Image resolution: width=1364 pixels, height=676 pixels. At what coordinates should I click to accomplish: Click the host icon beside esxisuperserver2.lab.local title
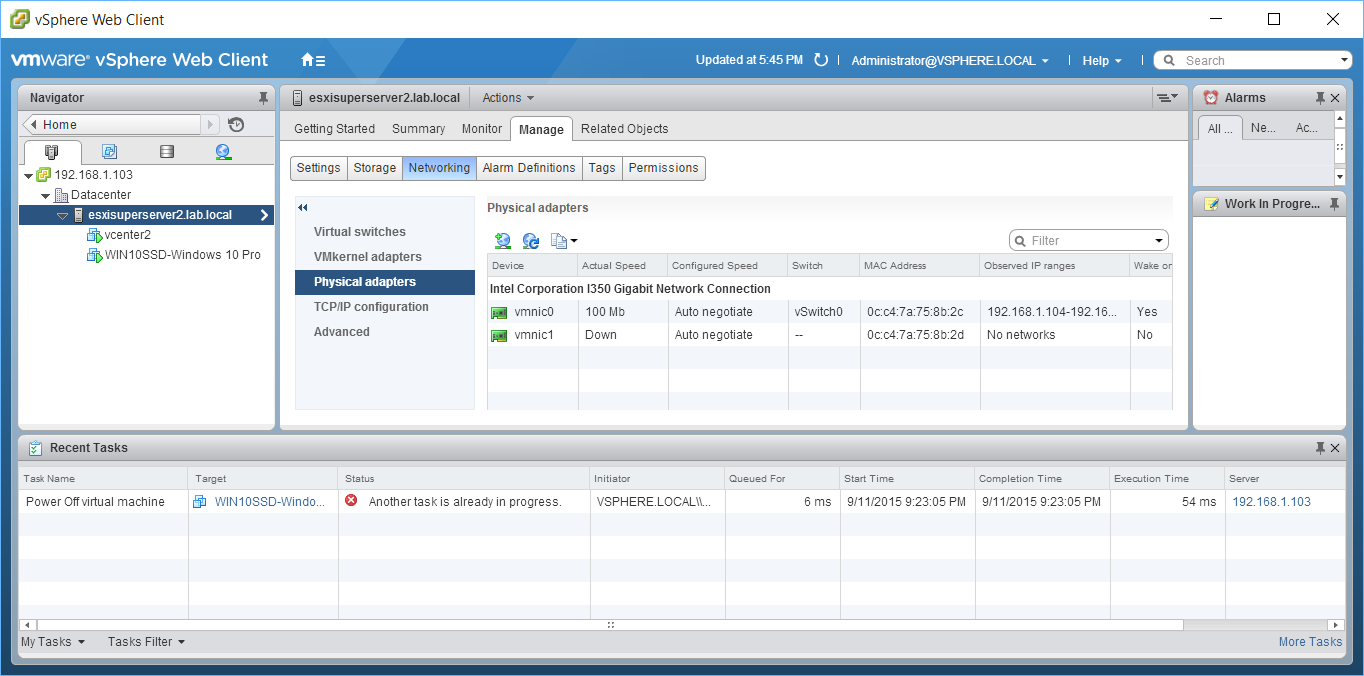point(298,98)
